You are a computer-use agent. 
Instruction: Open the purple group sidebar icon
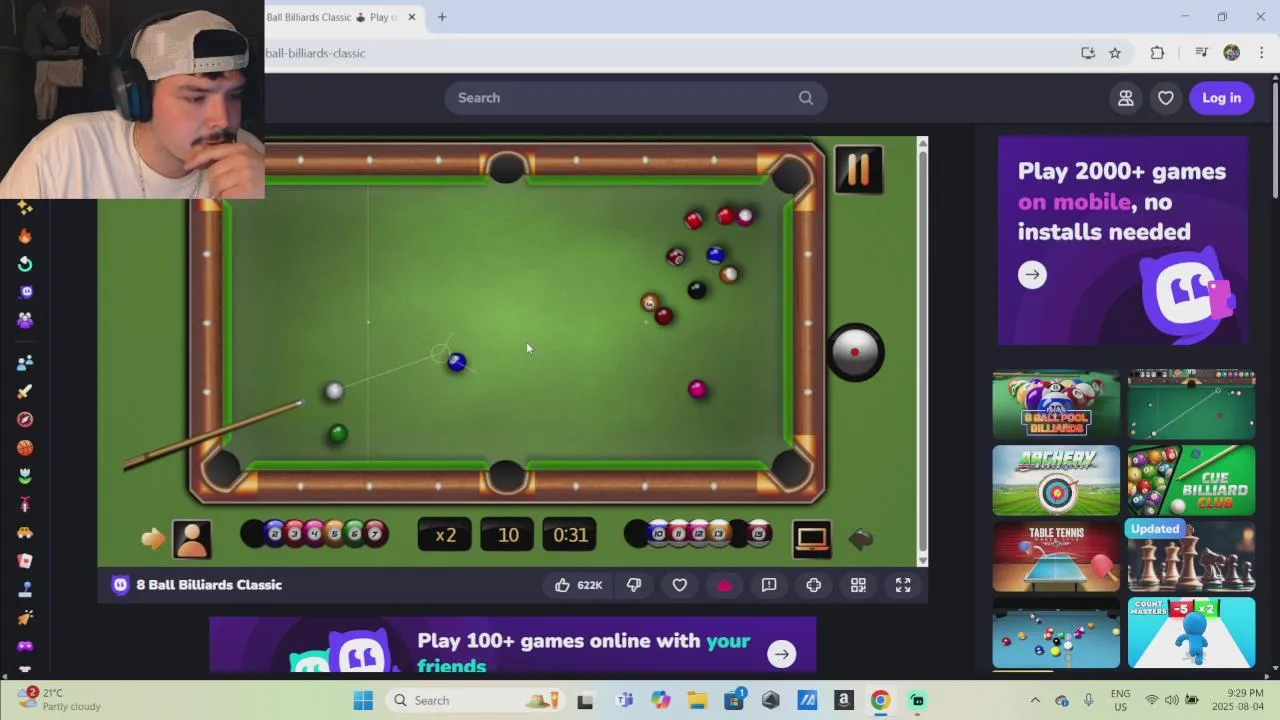point(25,320)
